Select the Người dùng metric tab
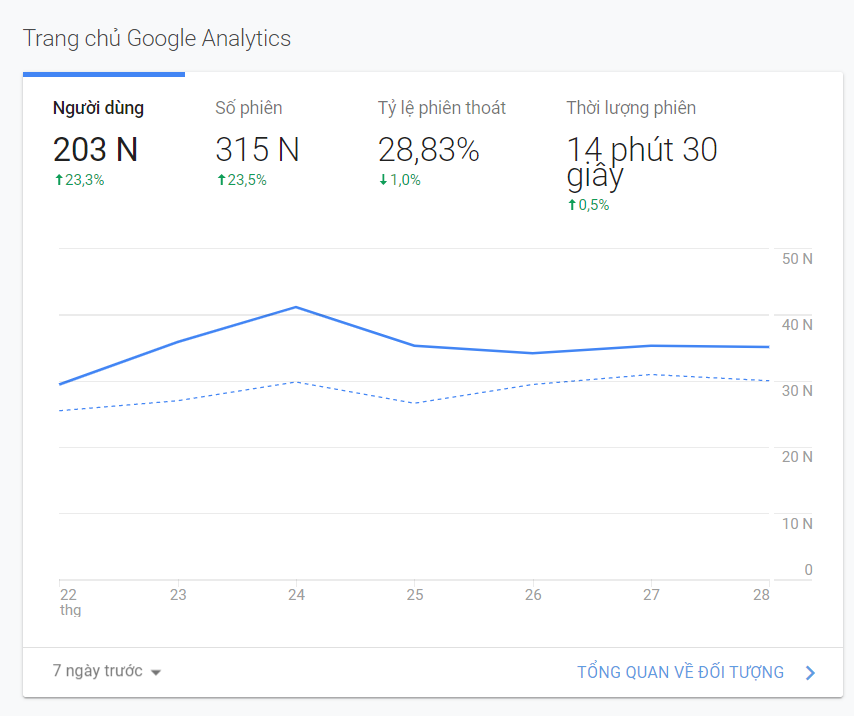Screen dimensions: 854x716 pos(98,108)
